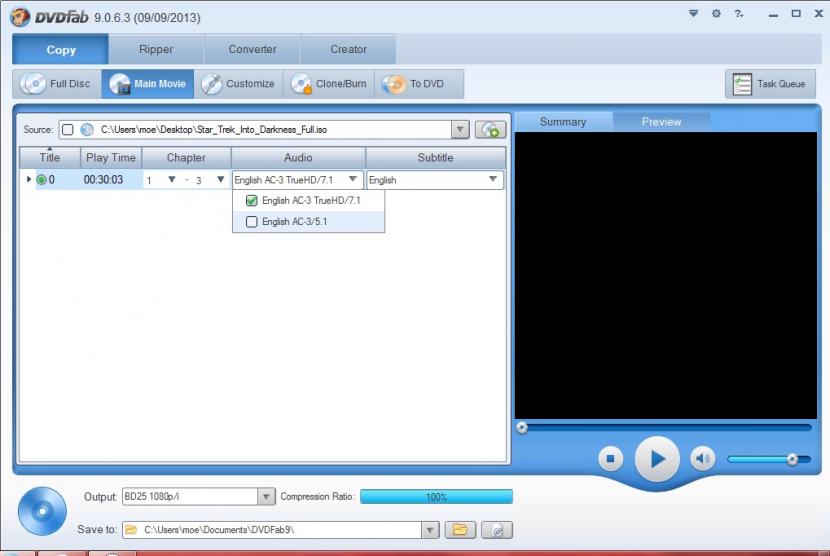Screen dimensions: 830x556
Task: Expand the Source path dropdown
Action: (x=460, y=130)
